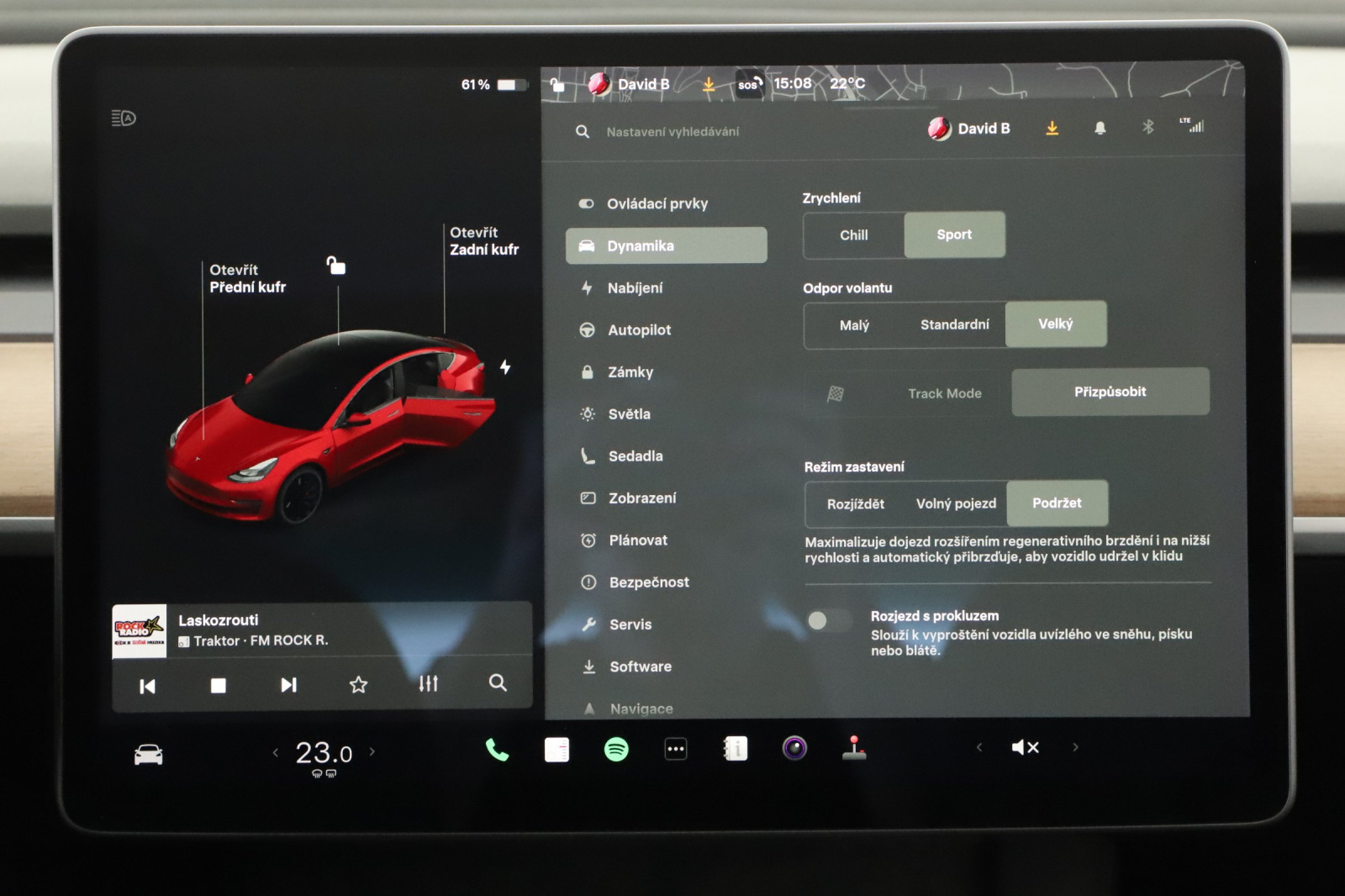Screen dimensions: 1345x896
Task: Open the Autopilot settings menu
Action: click(x=639, y=330)
